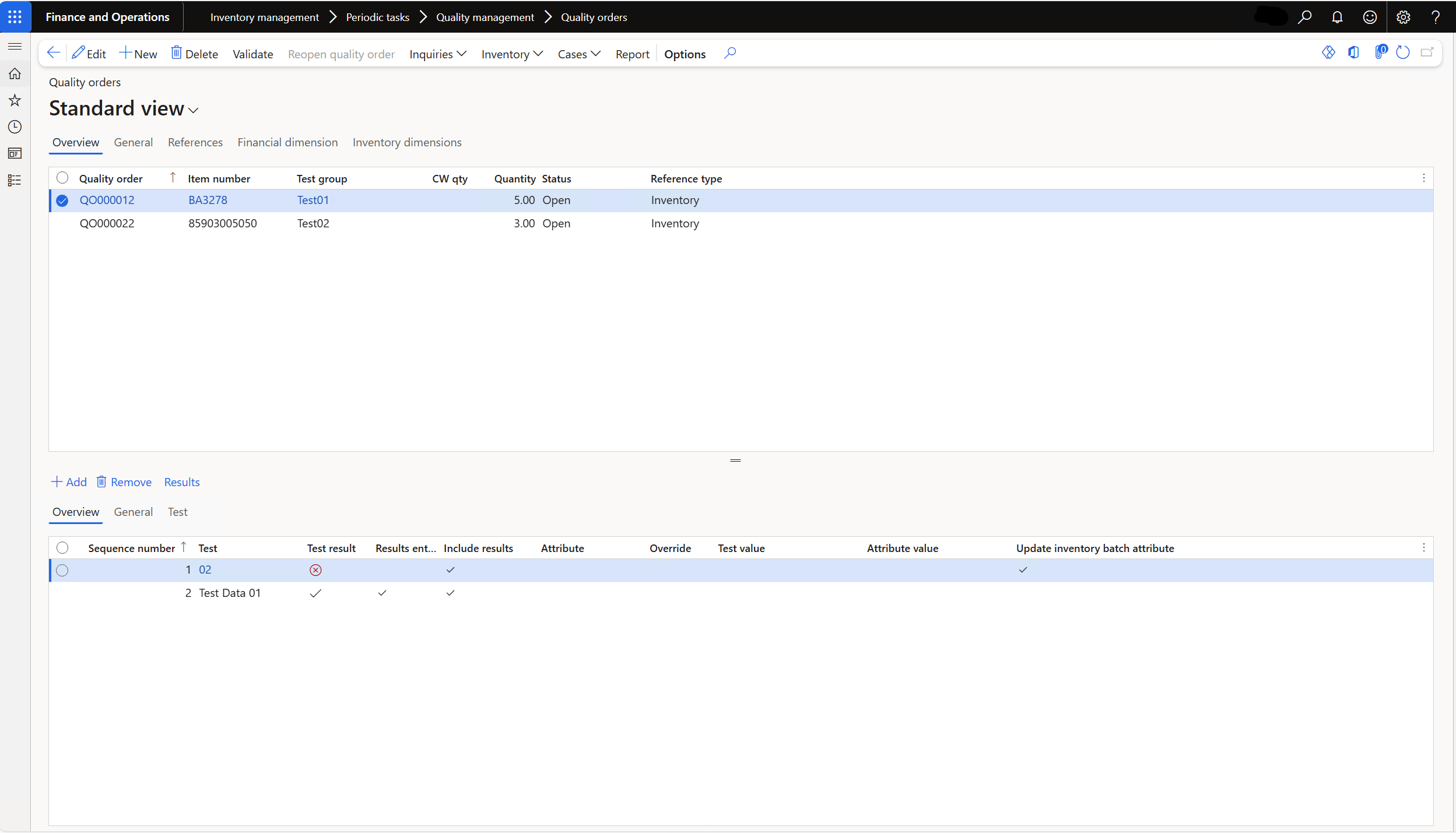Open Workspaces icon in sidebar
This screenshot has height=833, width=1456.
(x=15, y=153)
